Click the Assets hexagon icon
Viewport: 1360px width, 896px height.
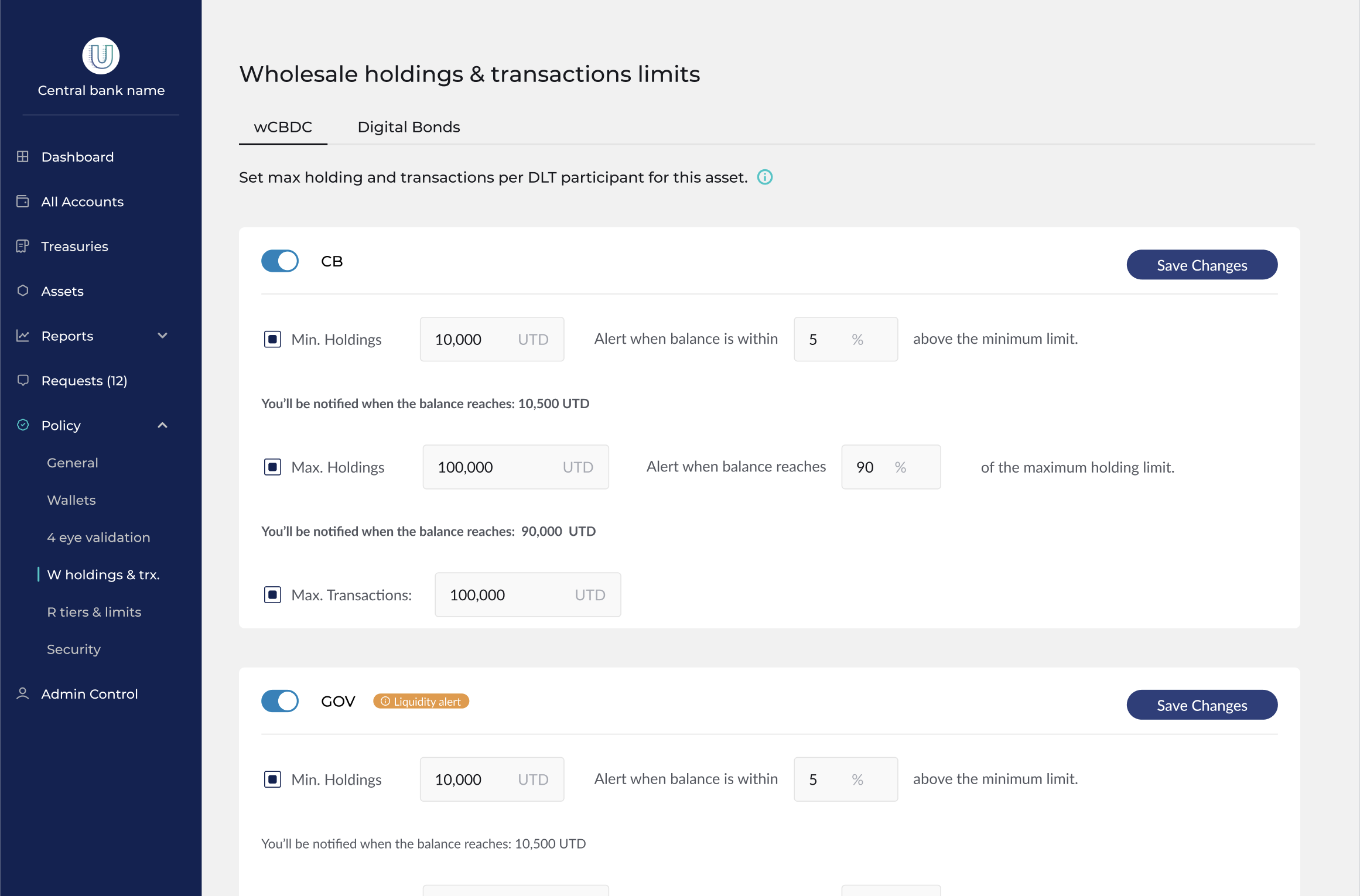pyautogui.click(x=23, y=291)
